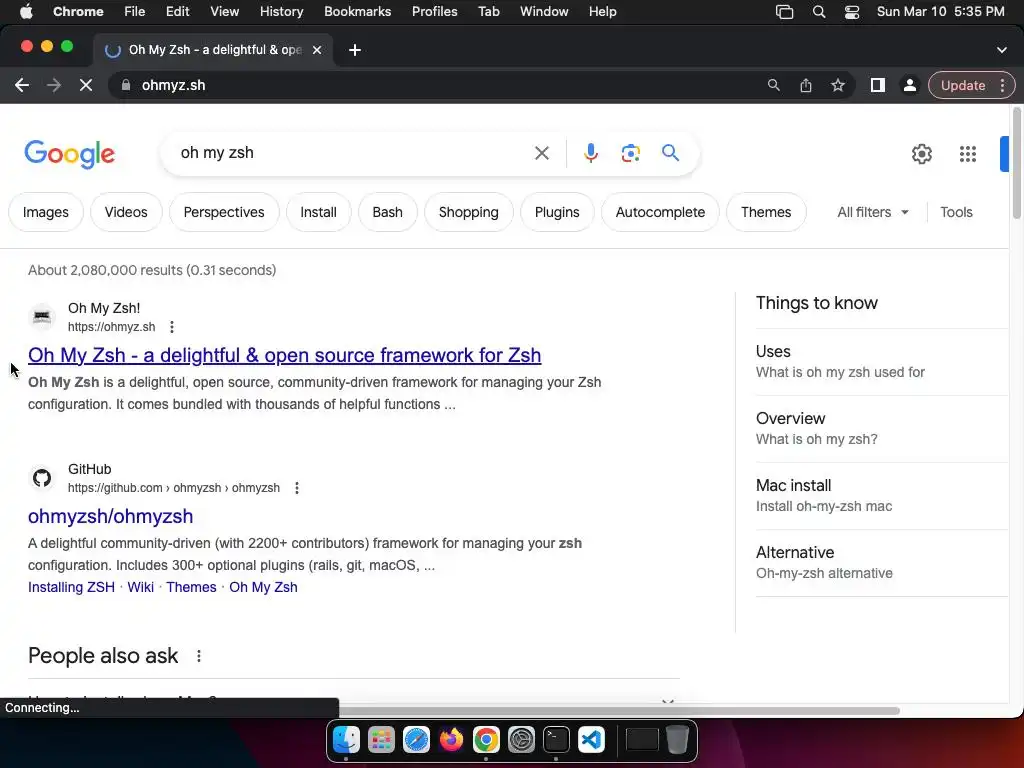Open the Mac install topic
This screenshot has height=768, width=1024.
[882, 496]
